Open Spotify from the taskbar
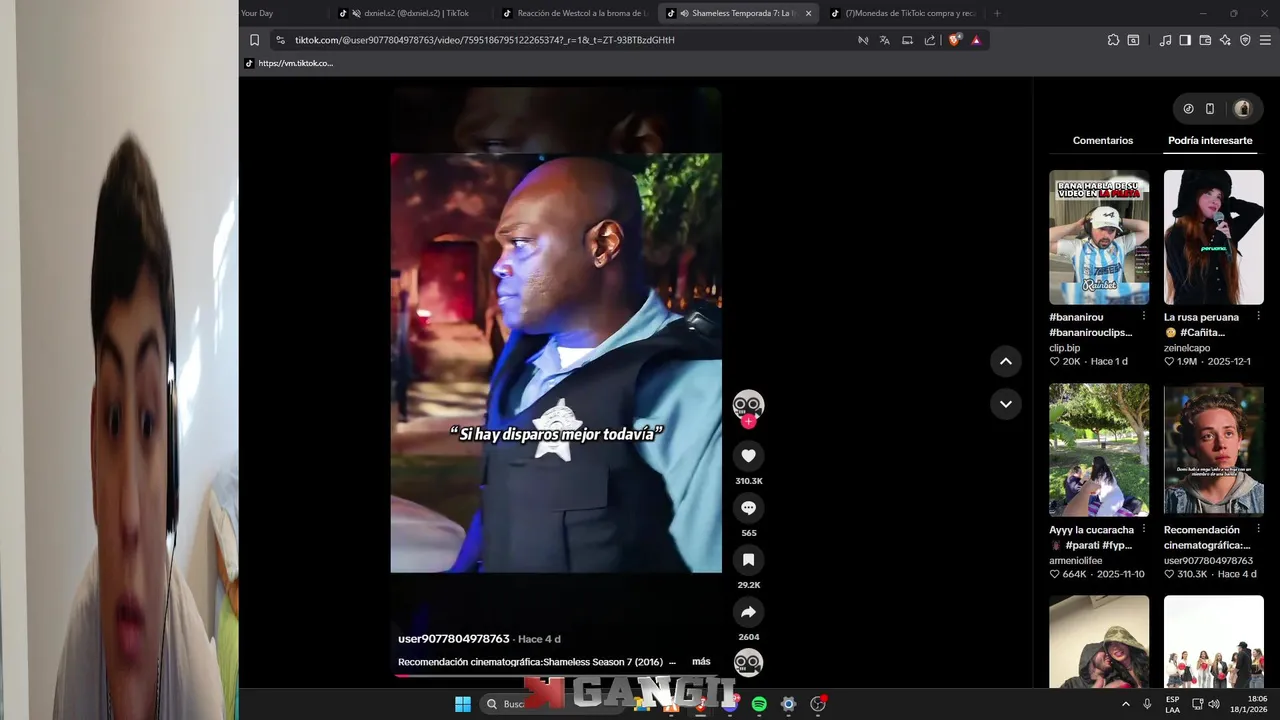1280x720 pixels. (x=759, y=704)
